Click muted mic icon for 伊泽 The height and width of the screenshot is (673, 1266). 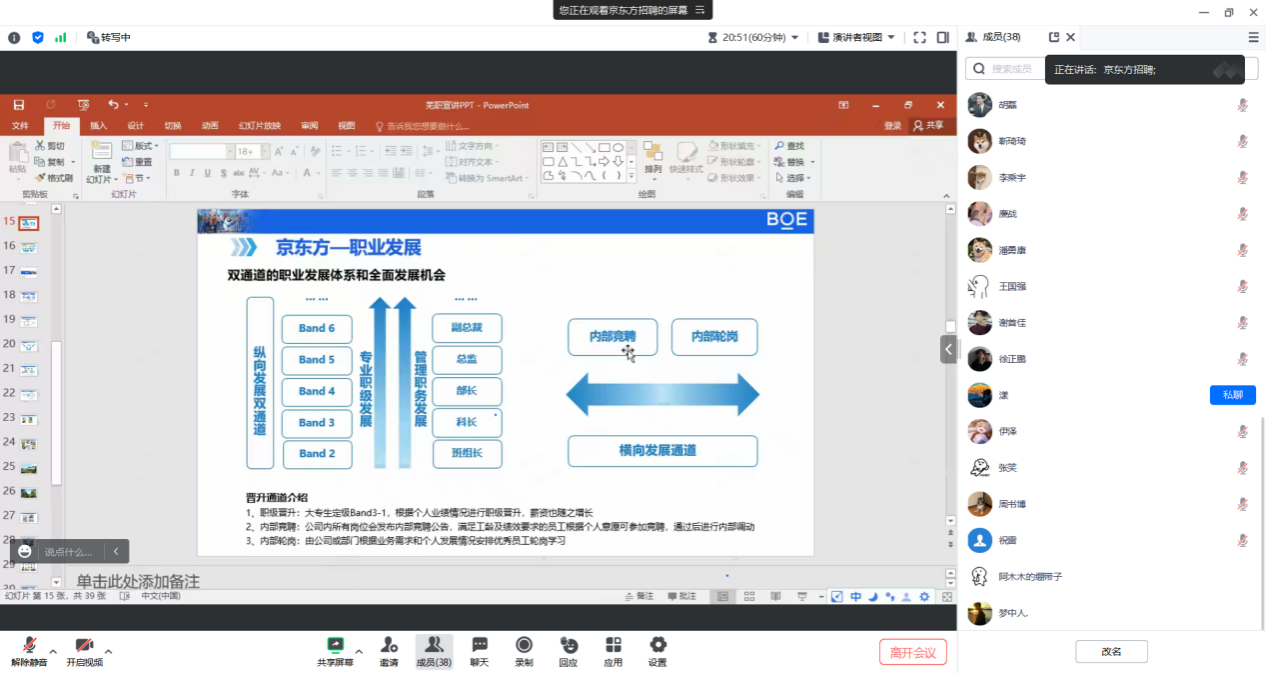coord(1242,431)
